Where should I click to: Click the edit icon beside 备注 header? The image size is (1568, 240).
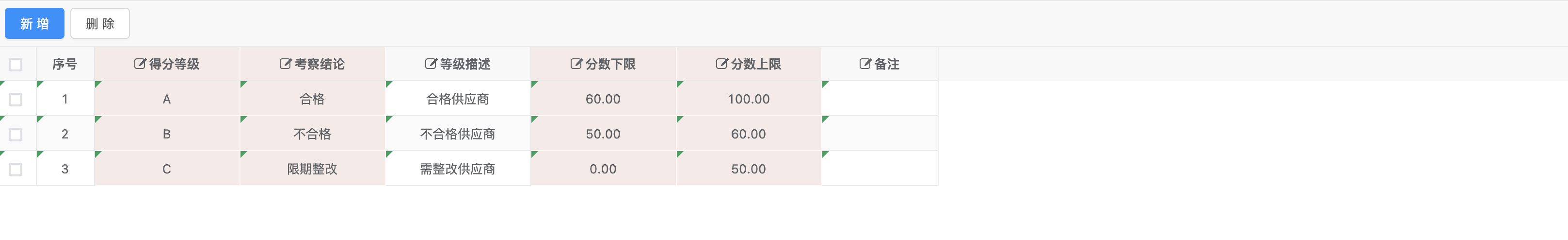865,64
